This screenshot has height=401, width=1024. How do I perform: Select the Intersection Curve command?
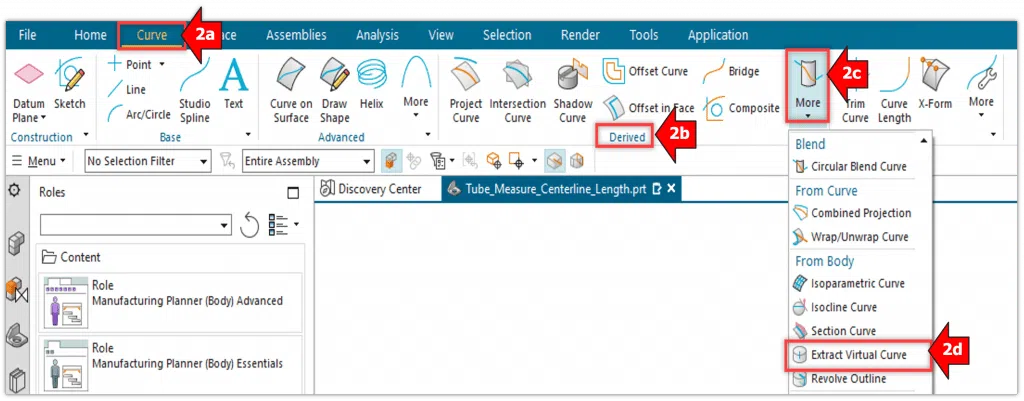click(x=517, y=91)
